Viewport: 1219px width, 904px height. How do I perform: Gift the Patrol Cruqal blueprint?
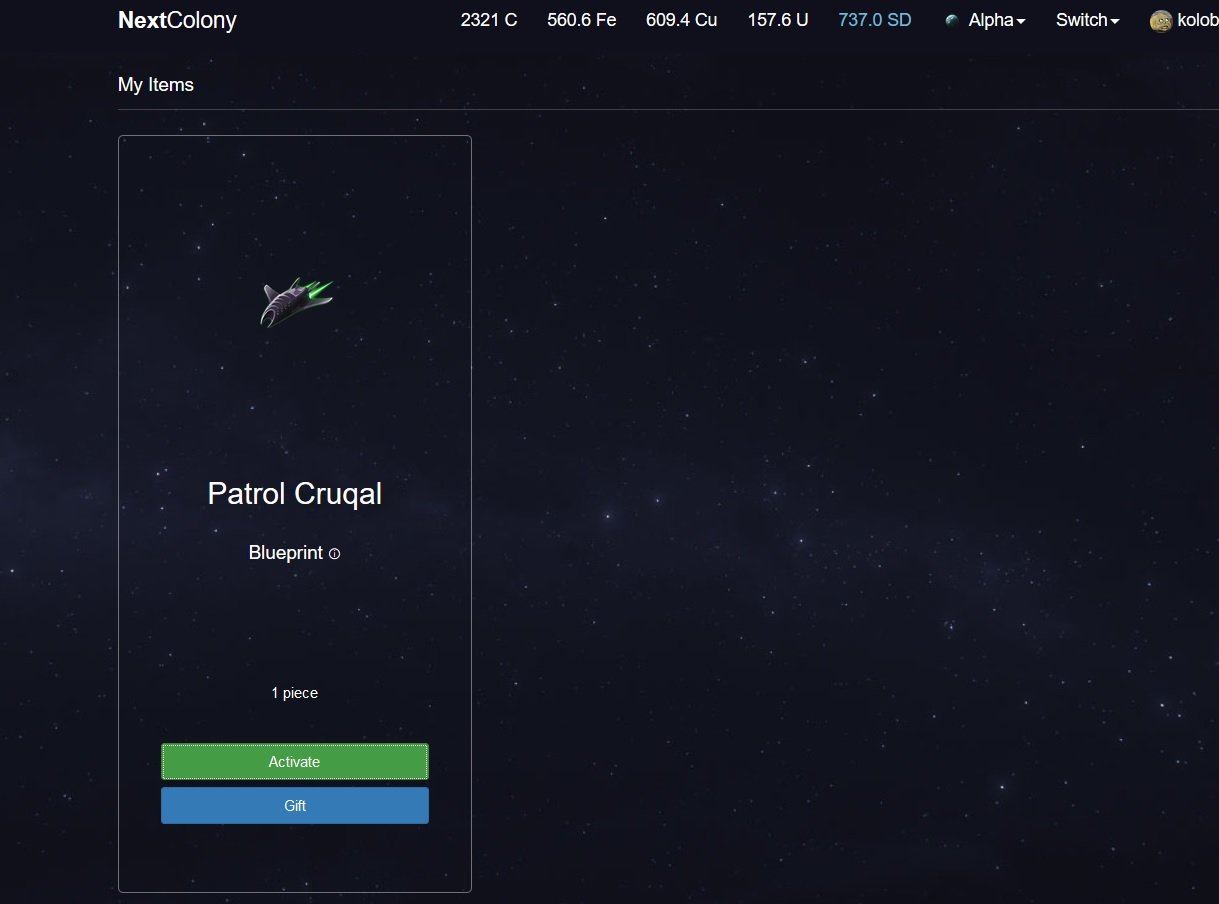(x=295, y=806)
